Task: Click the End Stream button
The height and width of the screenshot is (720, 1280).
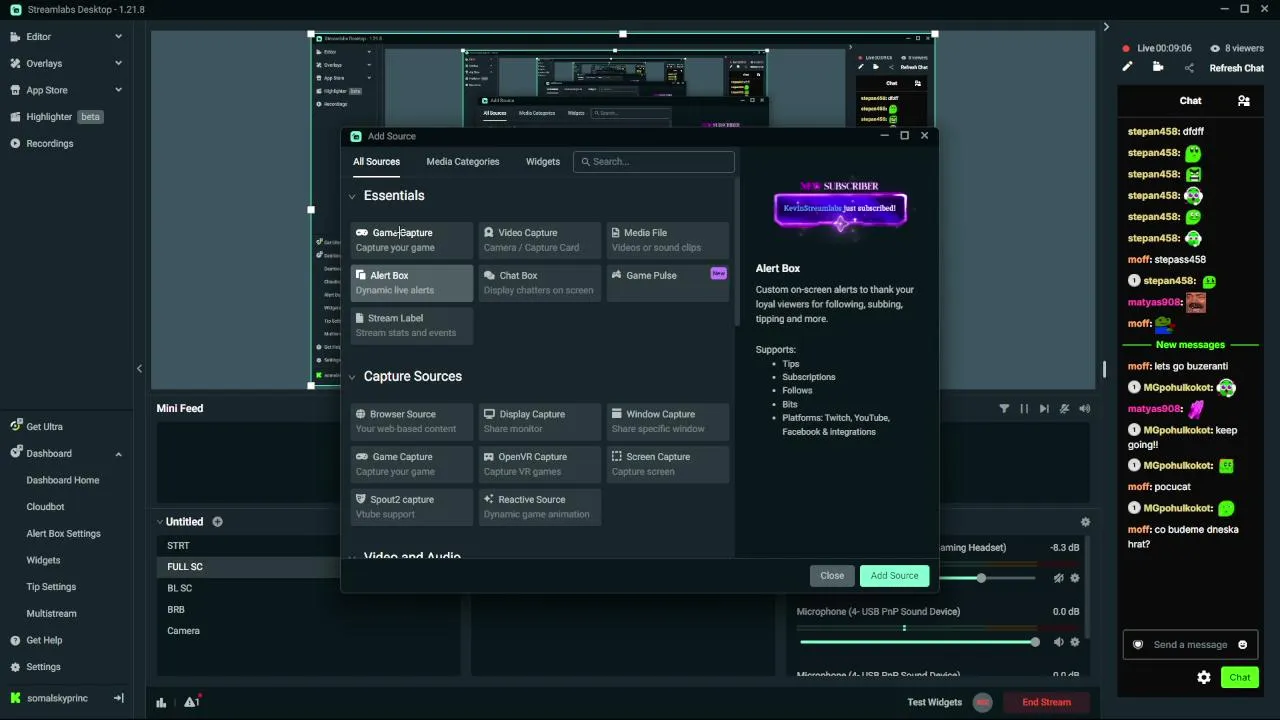Action: (x=1047, y=702)
